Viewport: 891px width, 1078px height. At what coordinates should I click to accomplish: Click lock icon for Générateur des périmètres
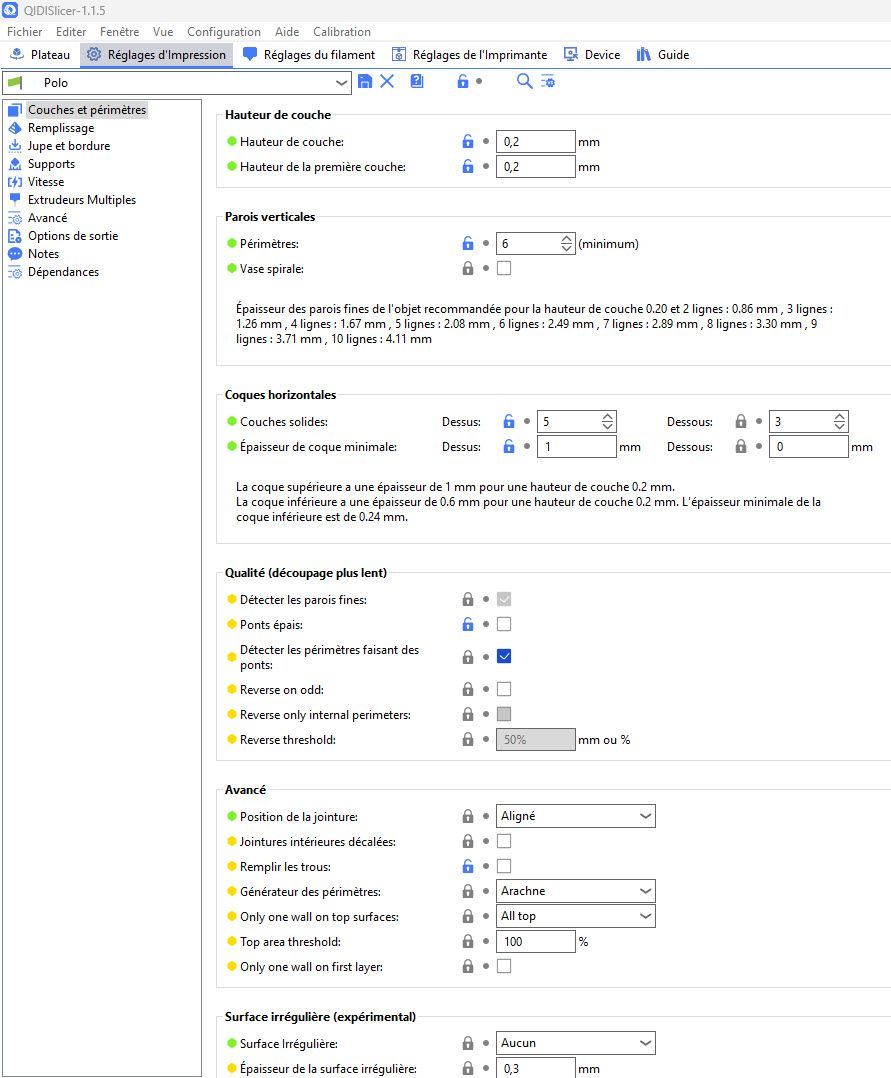pos(468,891)
